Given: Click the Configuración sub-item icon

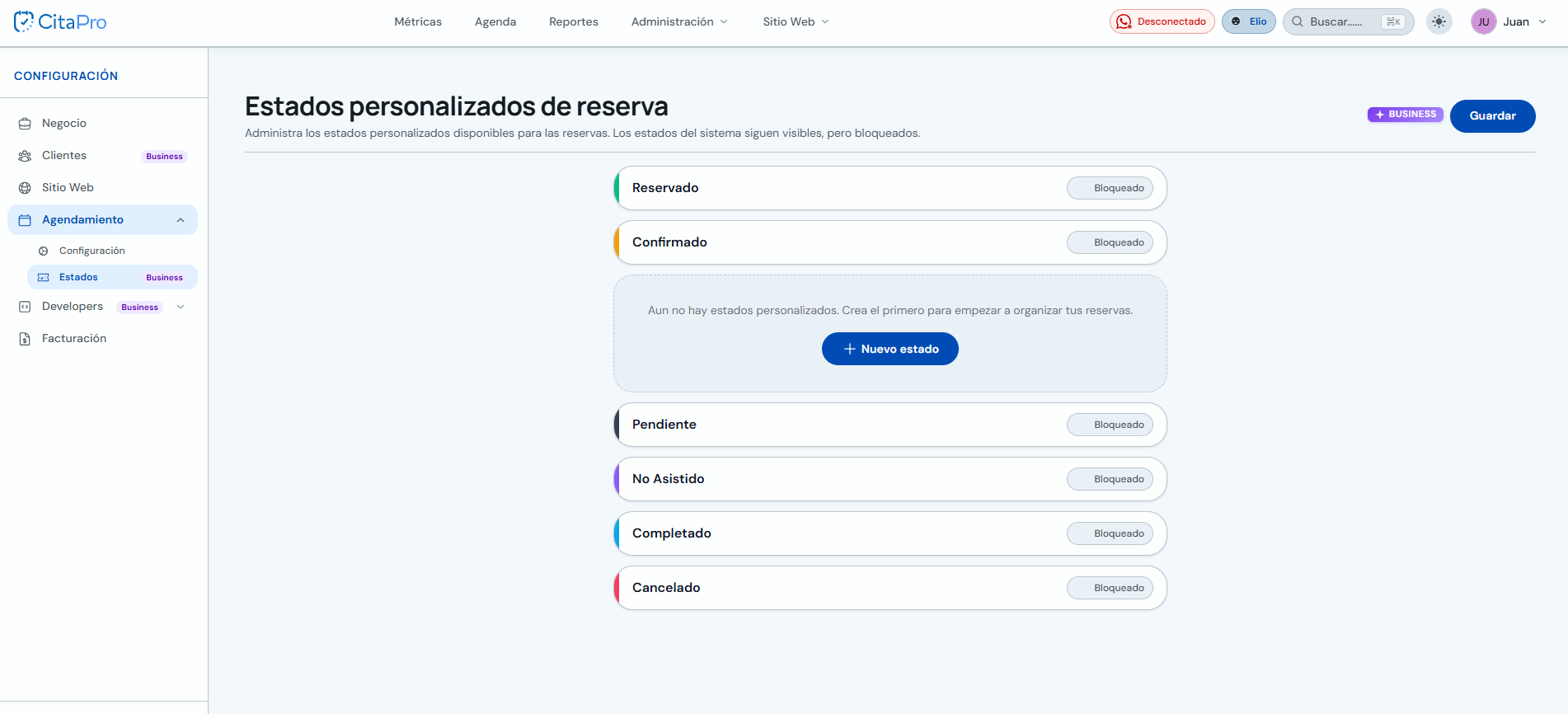Looking at the screenshot, I should point(44,251).
